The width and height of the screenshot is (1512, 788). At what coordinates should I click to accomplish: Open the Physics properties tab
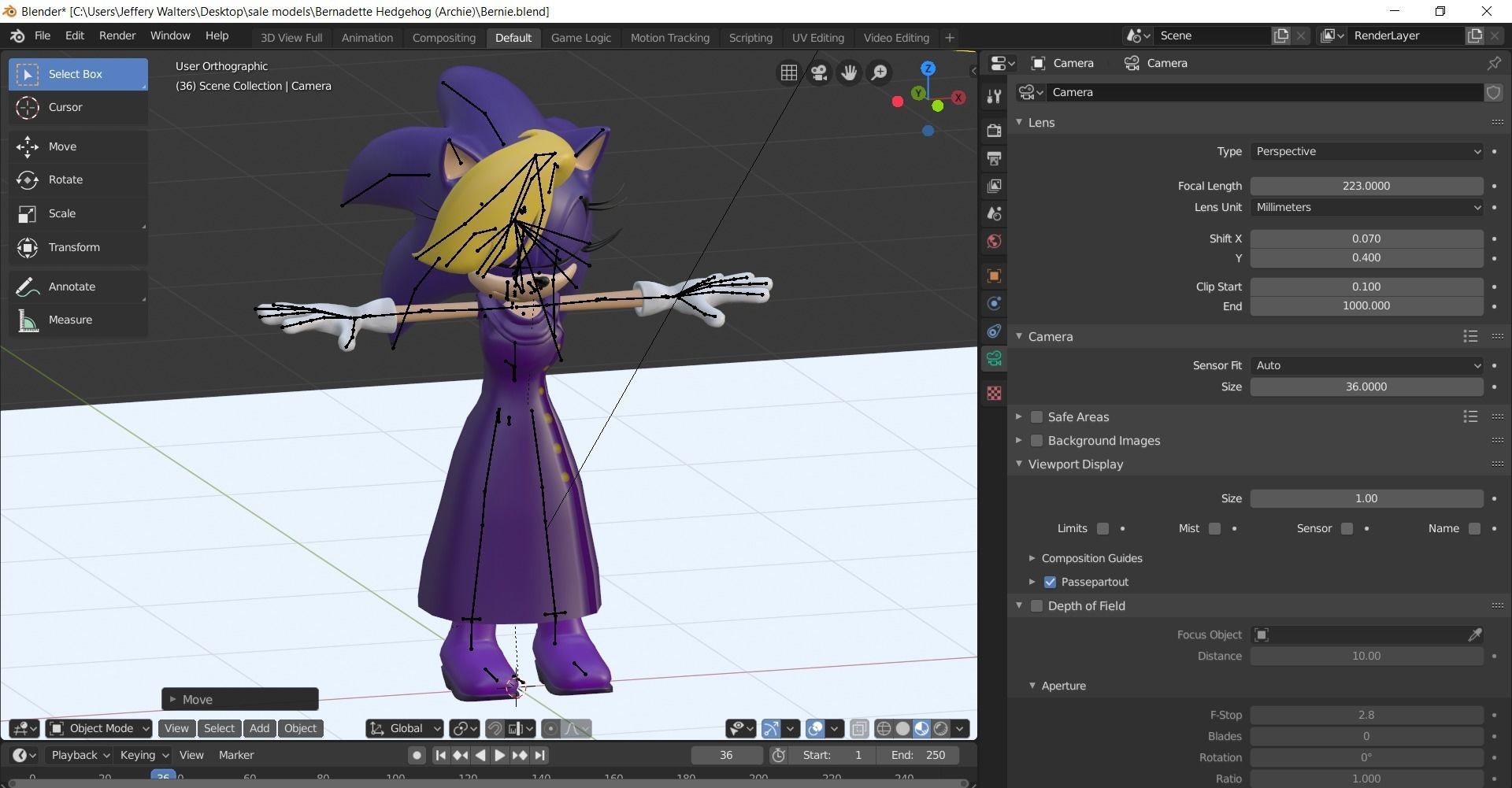994,304
